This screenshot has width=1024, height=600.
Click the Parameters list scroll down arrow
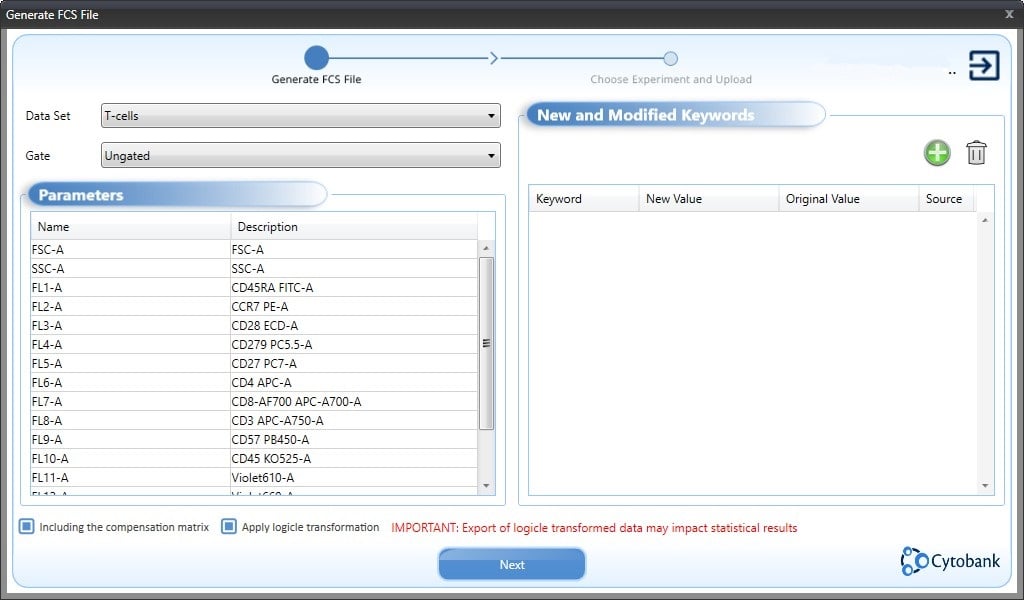click(486, 486)
